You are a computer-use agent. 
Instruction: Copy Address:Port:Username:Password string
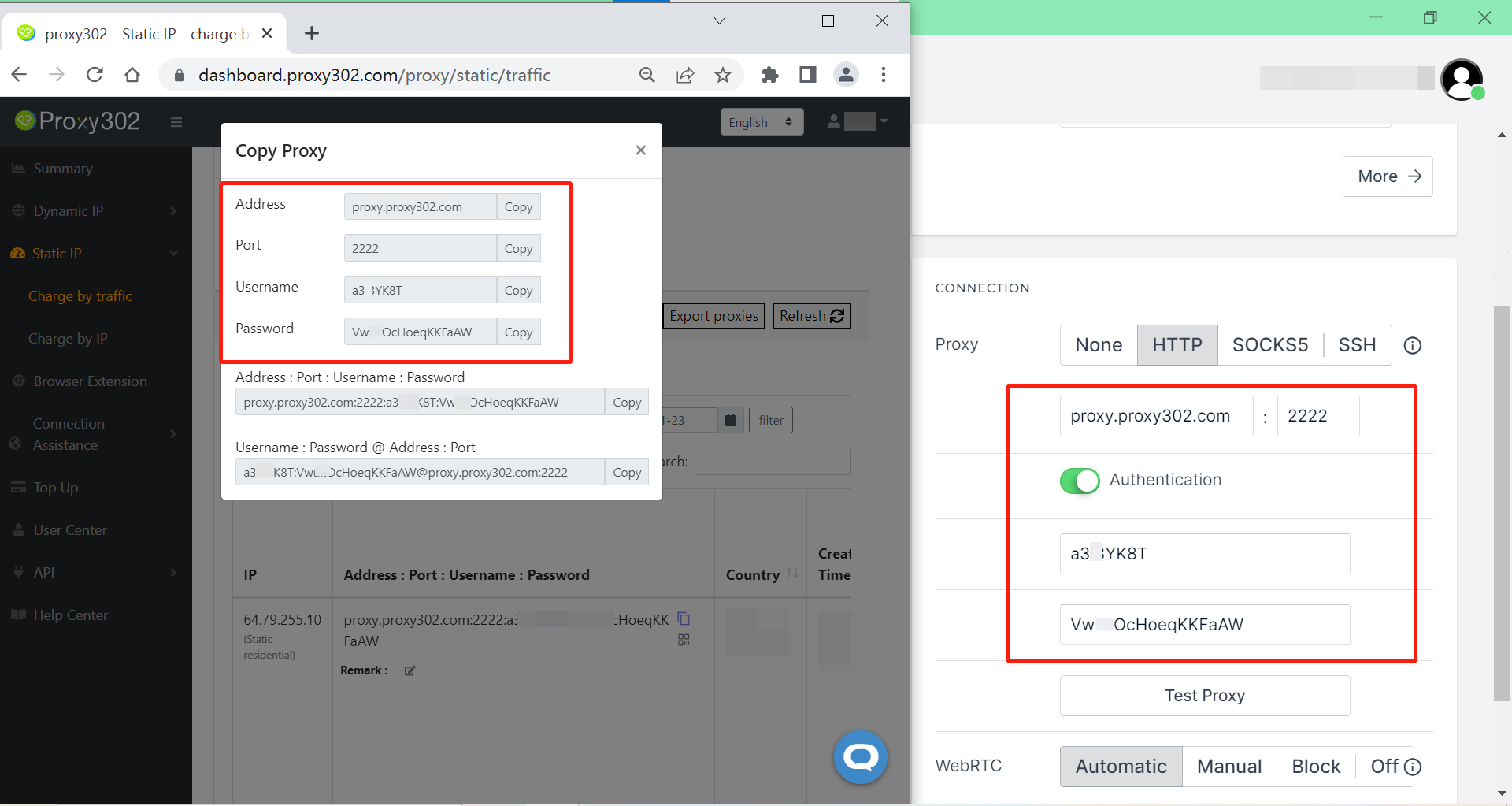627,403
